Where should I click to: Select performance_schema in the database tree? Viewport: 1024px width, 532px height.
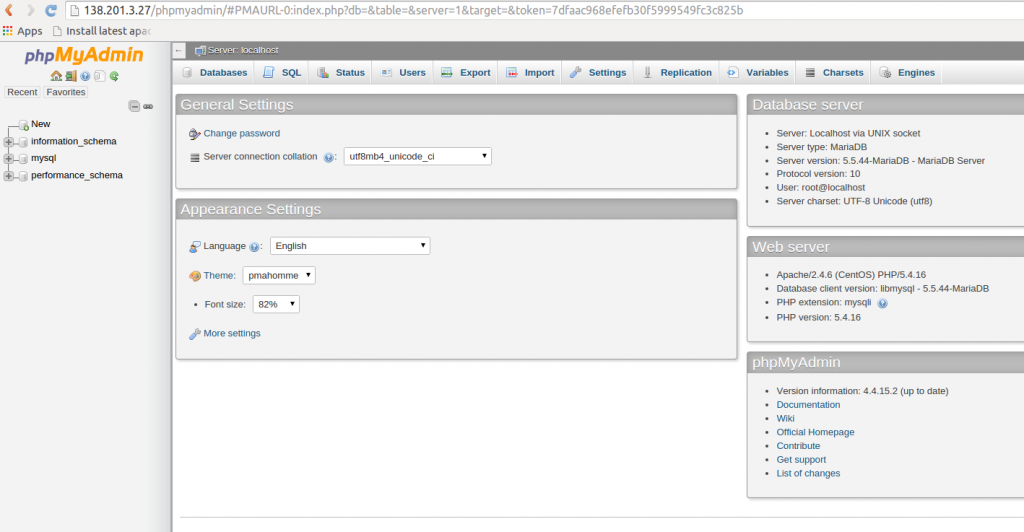77,175
